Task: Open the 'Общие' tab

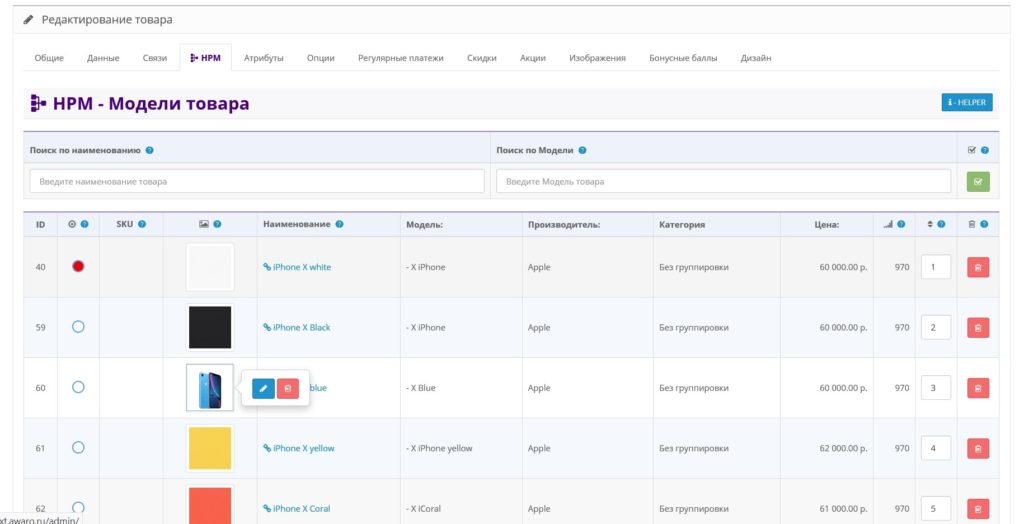Action: click(49, 57)
